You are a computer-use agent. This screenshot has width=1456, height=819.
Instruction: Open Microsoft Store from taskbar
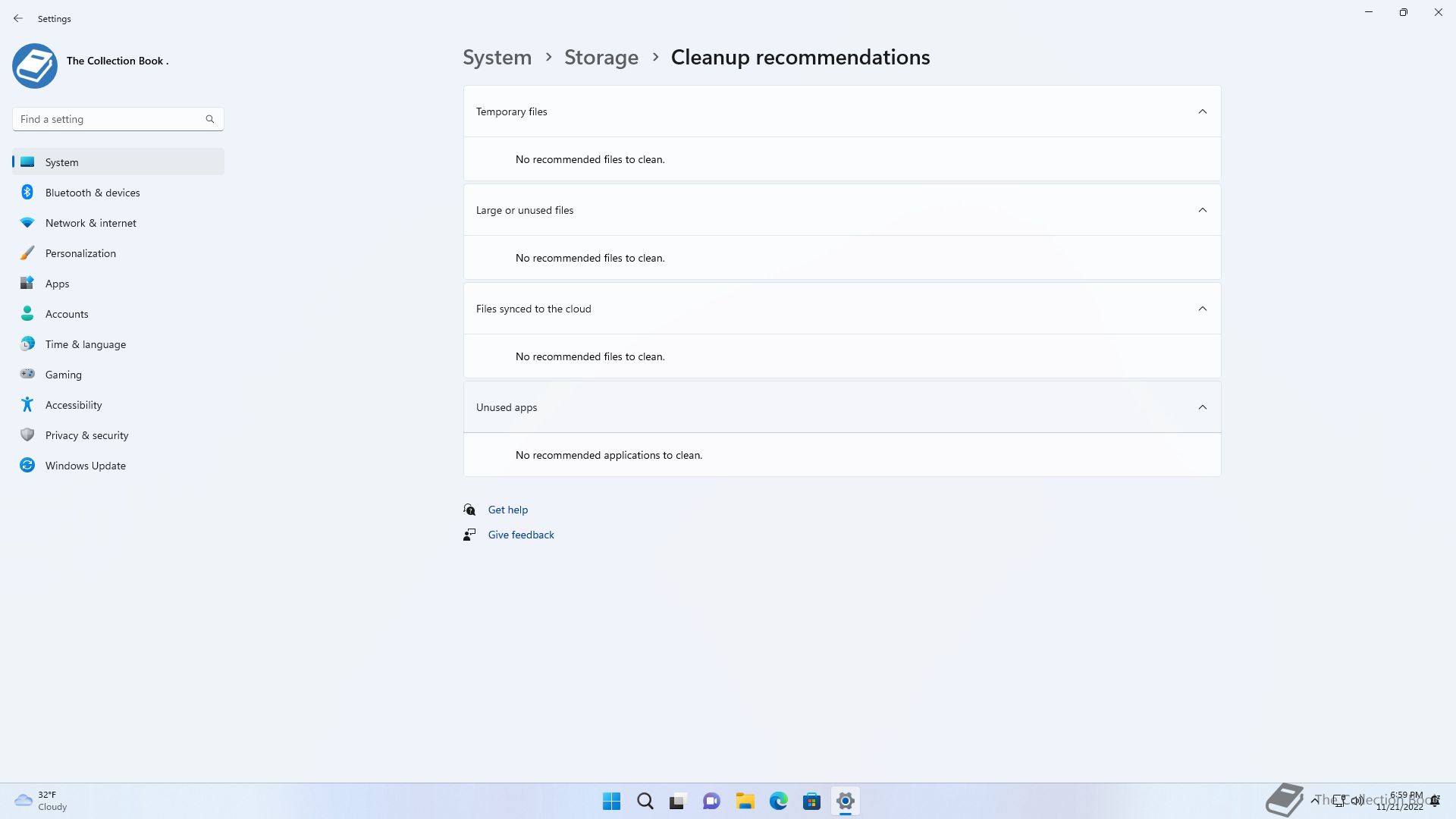[x=811, y=801]
